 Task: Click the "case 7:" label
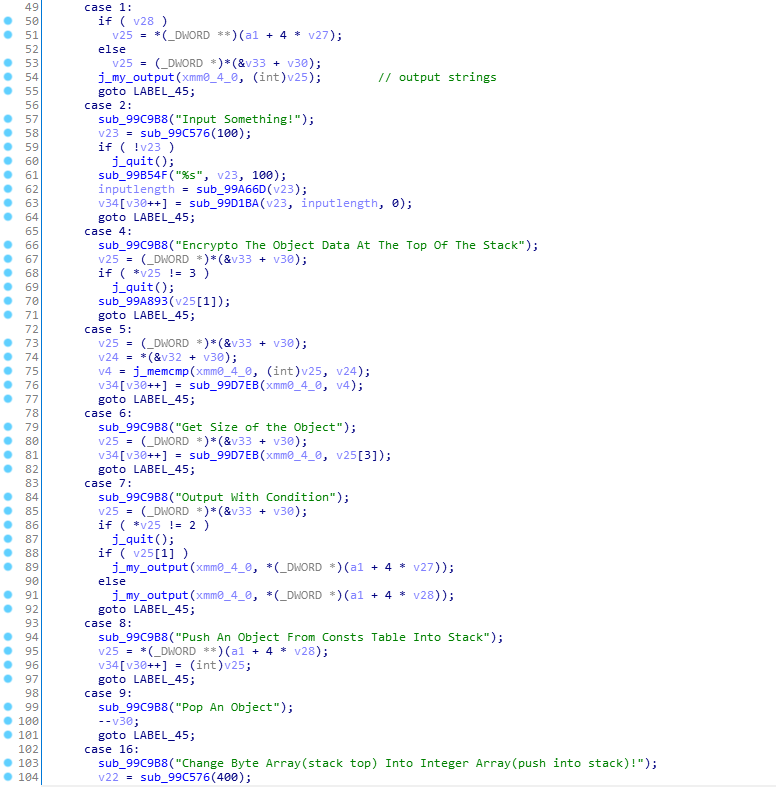(x=108, y=483)
